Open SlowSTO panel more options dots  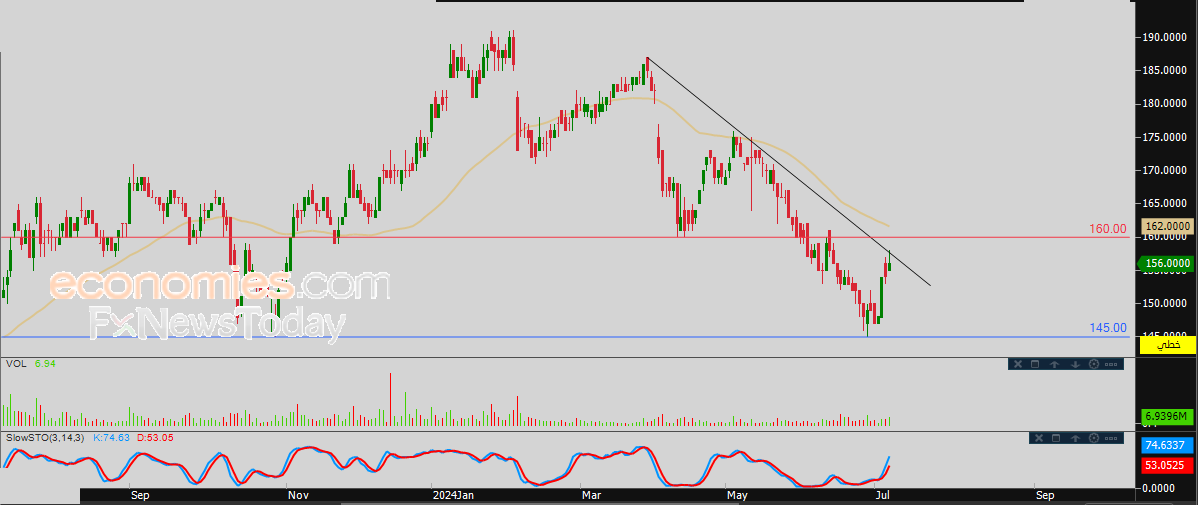pos(1112,438)
